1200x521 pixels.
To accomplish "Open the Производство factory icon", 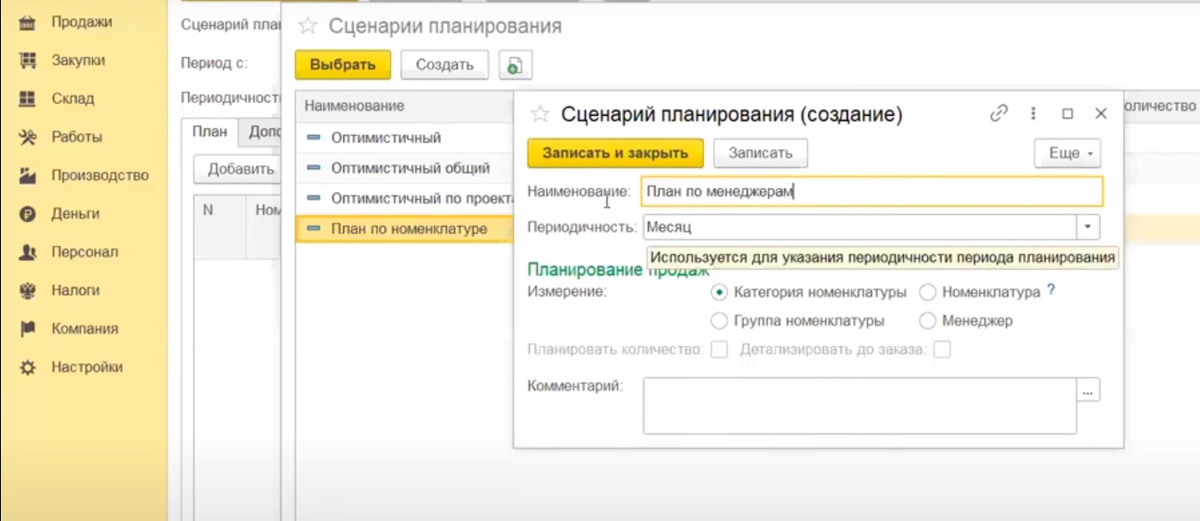I will pyautogui.click(x=29, y=175).
